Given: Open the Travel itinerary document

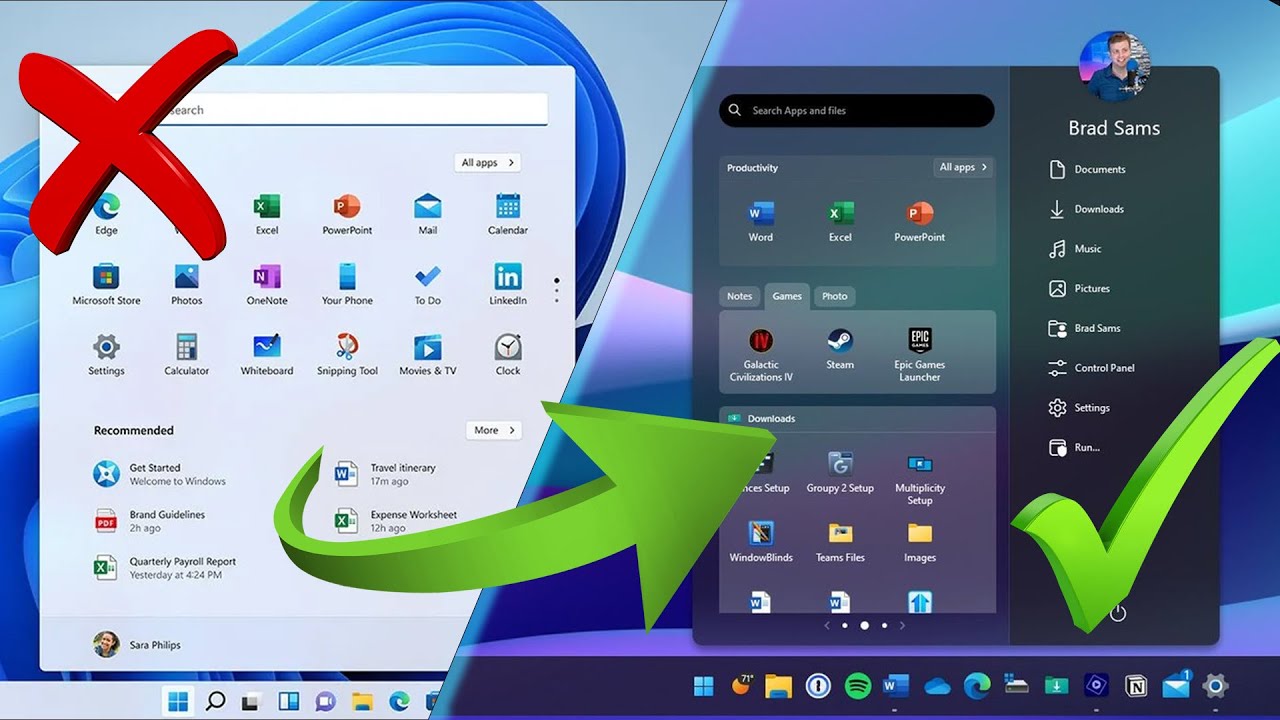Looking at the screenshot, I should click(x=385, y=474).
